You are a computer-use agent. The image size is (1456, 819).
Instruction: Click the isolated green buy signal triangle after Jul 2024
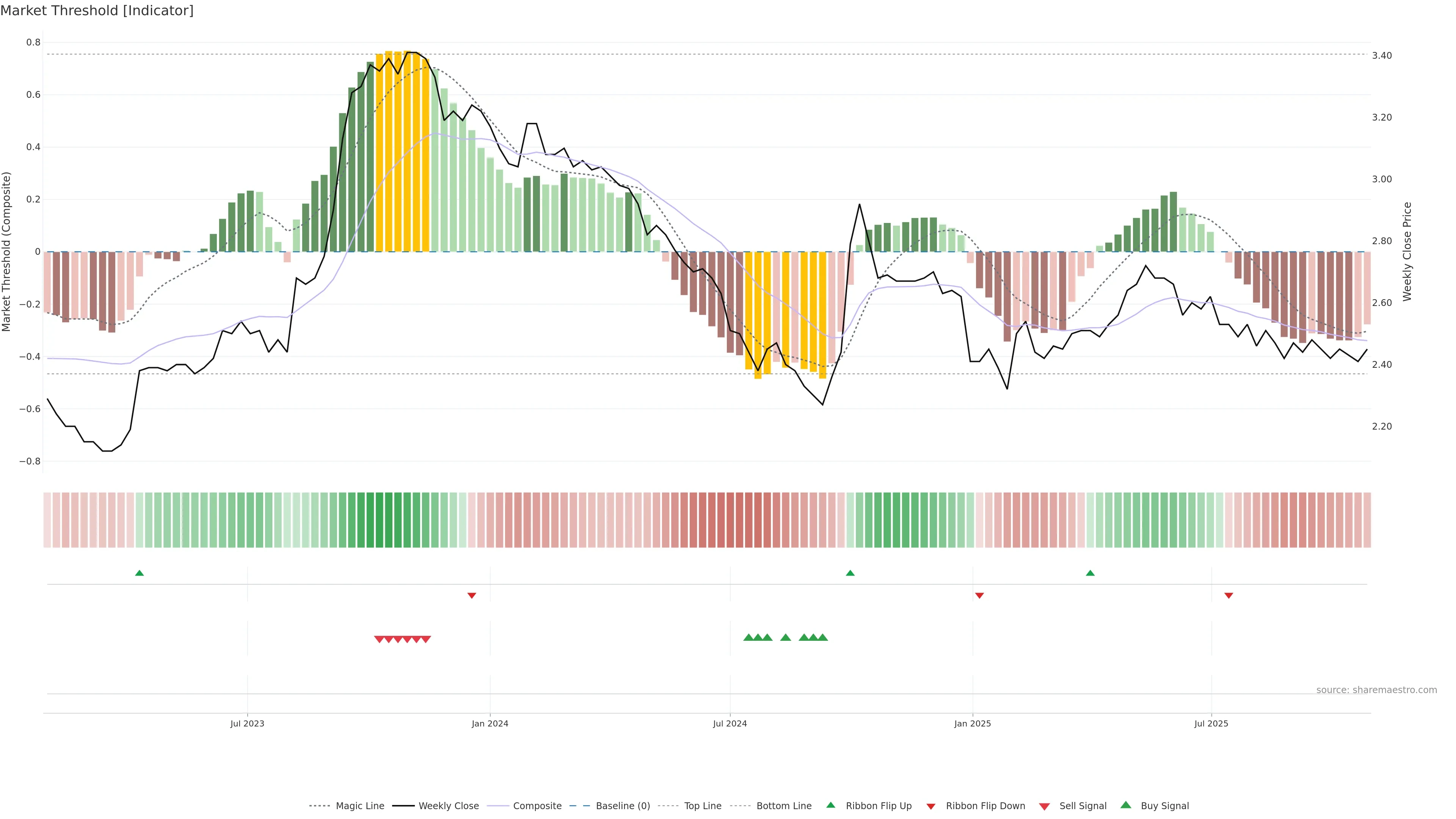(786, 637)
